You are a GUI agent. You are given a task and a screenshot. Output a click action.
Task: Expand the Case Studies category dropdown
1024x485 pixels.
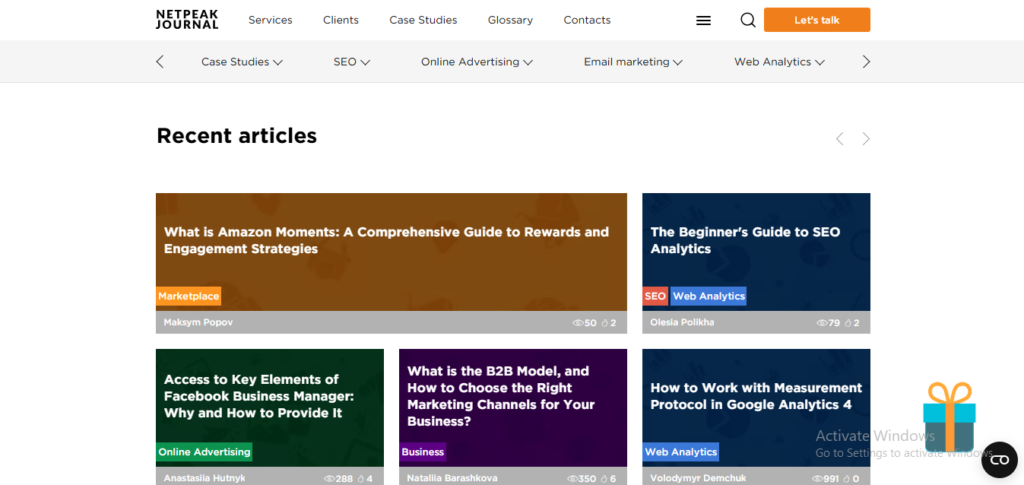[242, 62]
